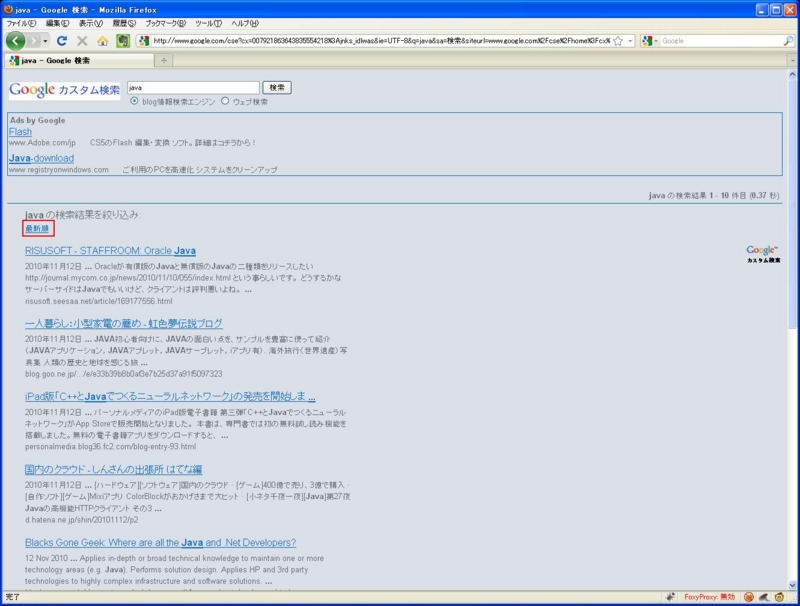Open the Flash ad link
800x606 pixels.
click(x=20, y=132)
